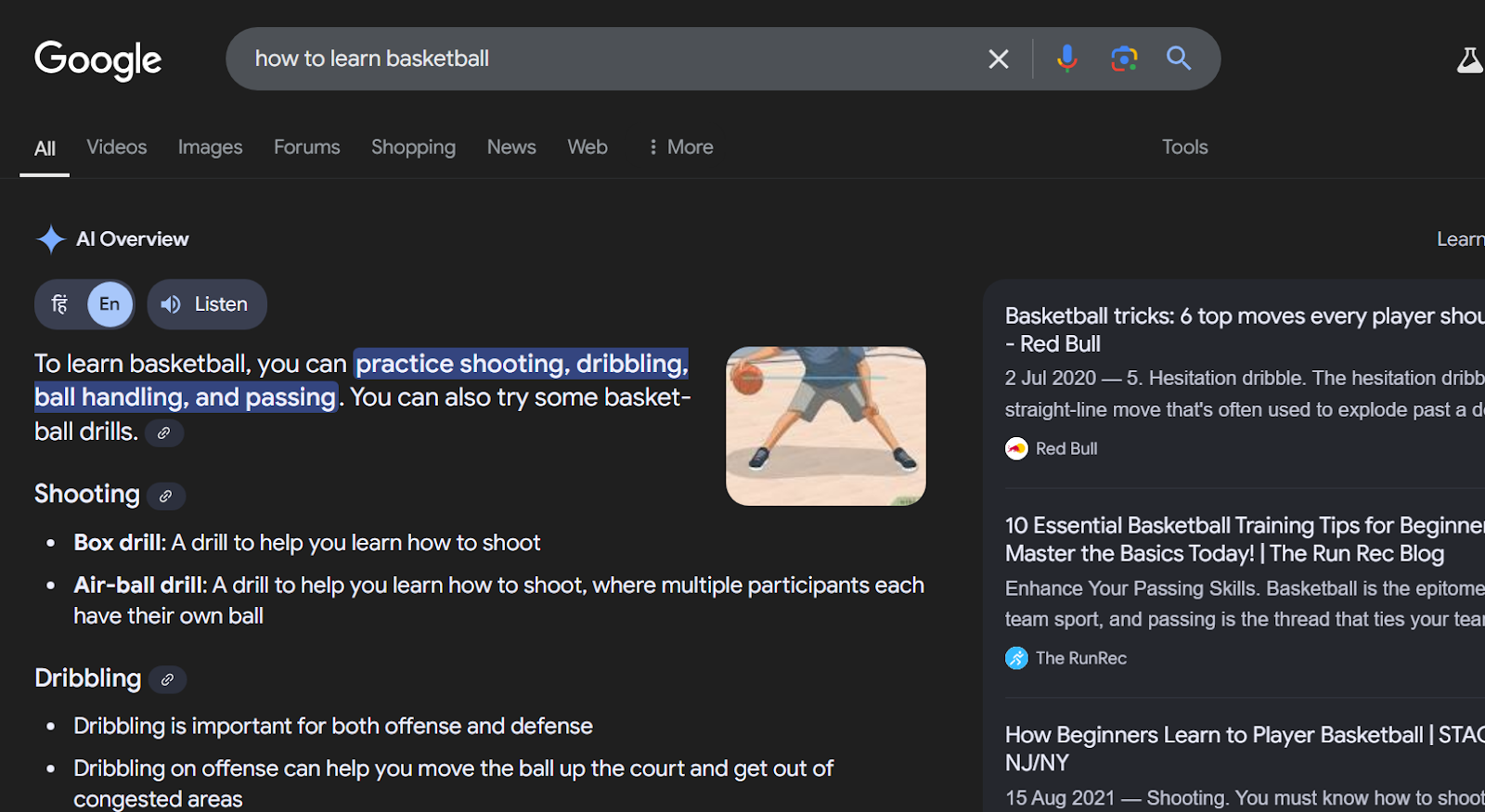Image resolution: width=1485 pixels, height=812 pixels.
Task: Open 10 Essential Basketball Training Tips article
Action: (x=1245, y=539)
